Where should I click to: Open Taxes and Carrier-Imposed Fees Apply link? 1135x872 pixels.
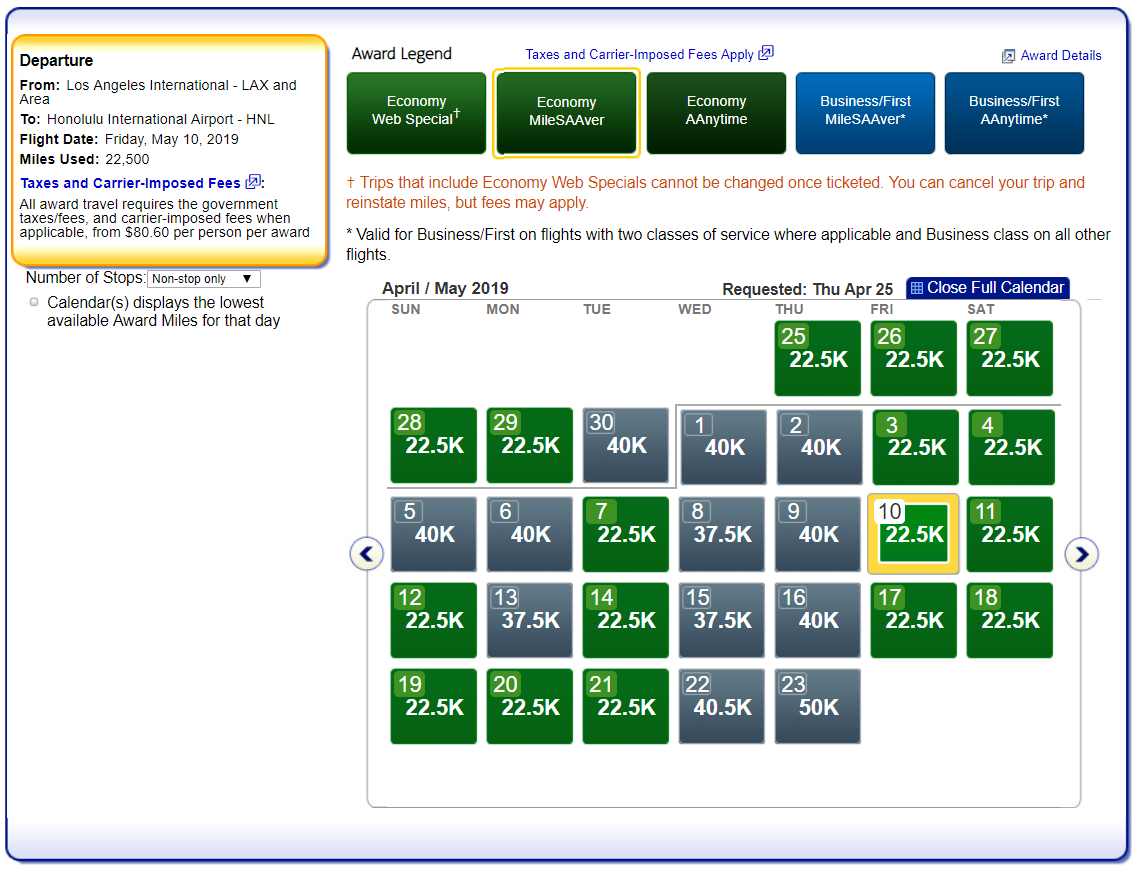[x=639, y=54]
